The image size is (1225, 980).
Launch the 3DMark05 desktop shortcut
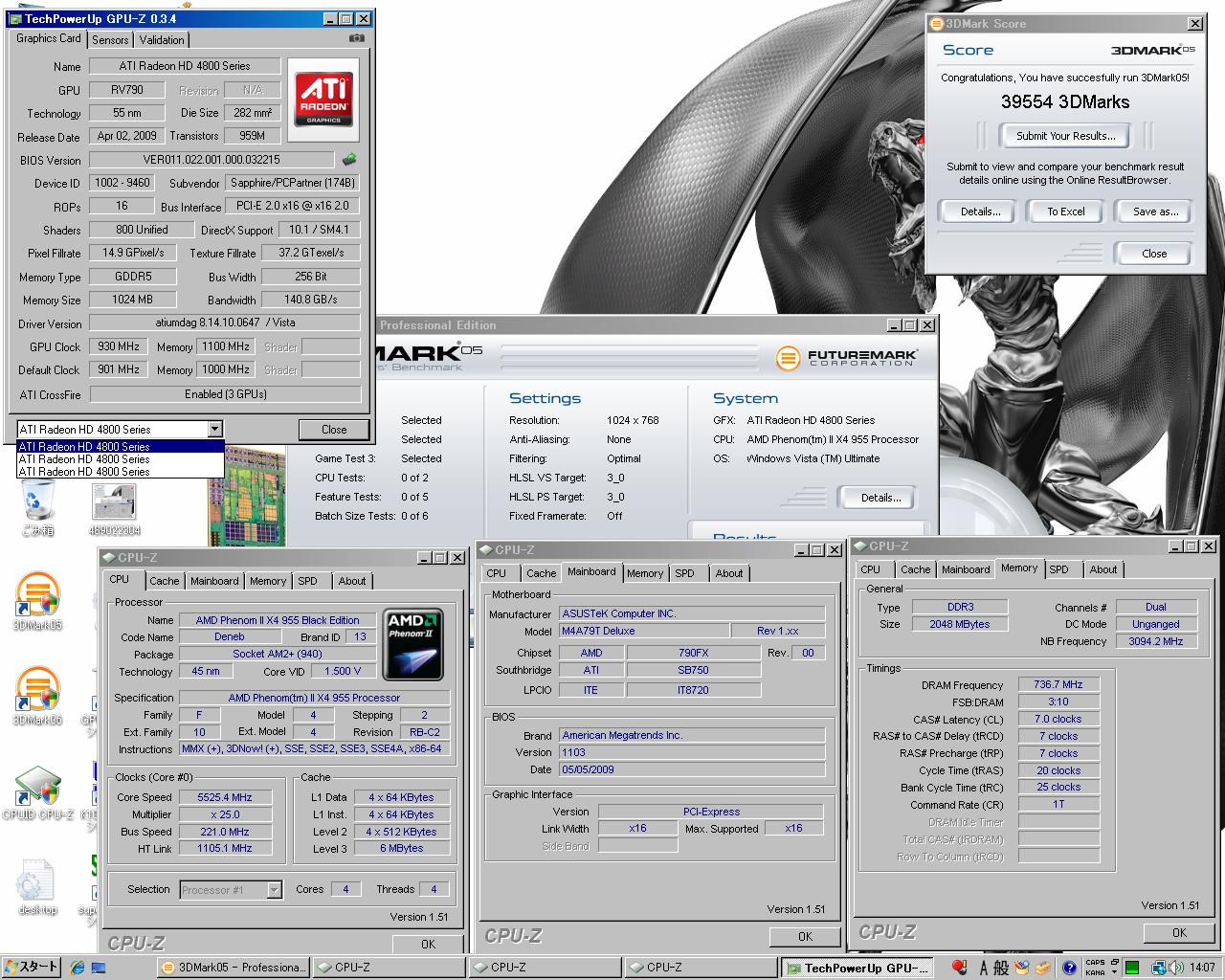[38, 602]
